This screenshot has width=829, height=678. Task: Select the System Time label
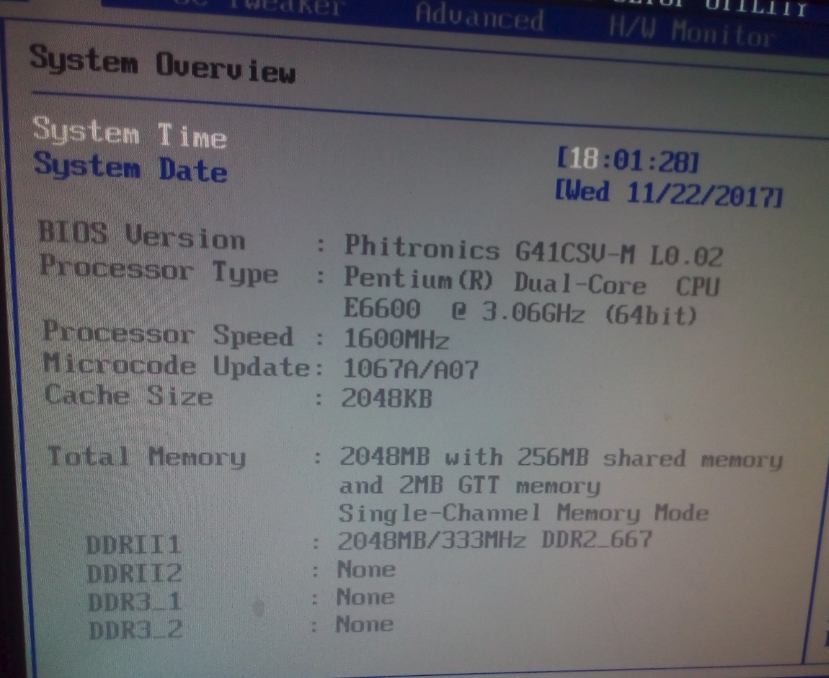tap(130, 132)
